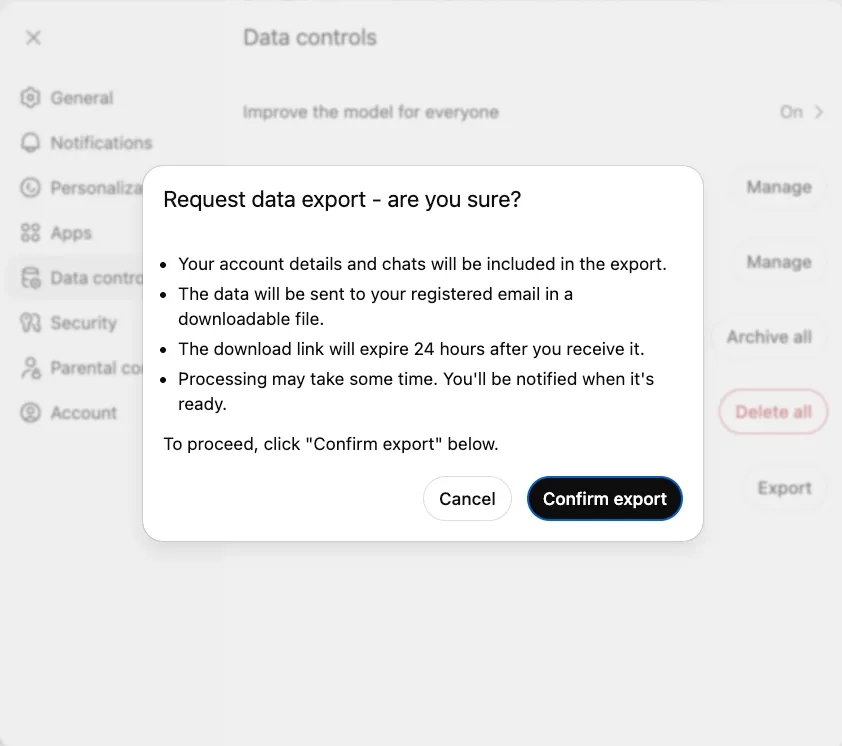The width and height of the screenshot is (842, 746).
Task: Click the Apps grid icon
Action: (31, 233)
